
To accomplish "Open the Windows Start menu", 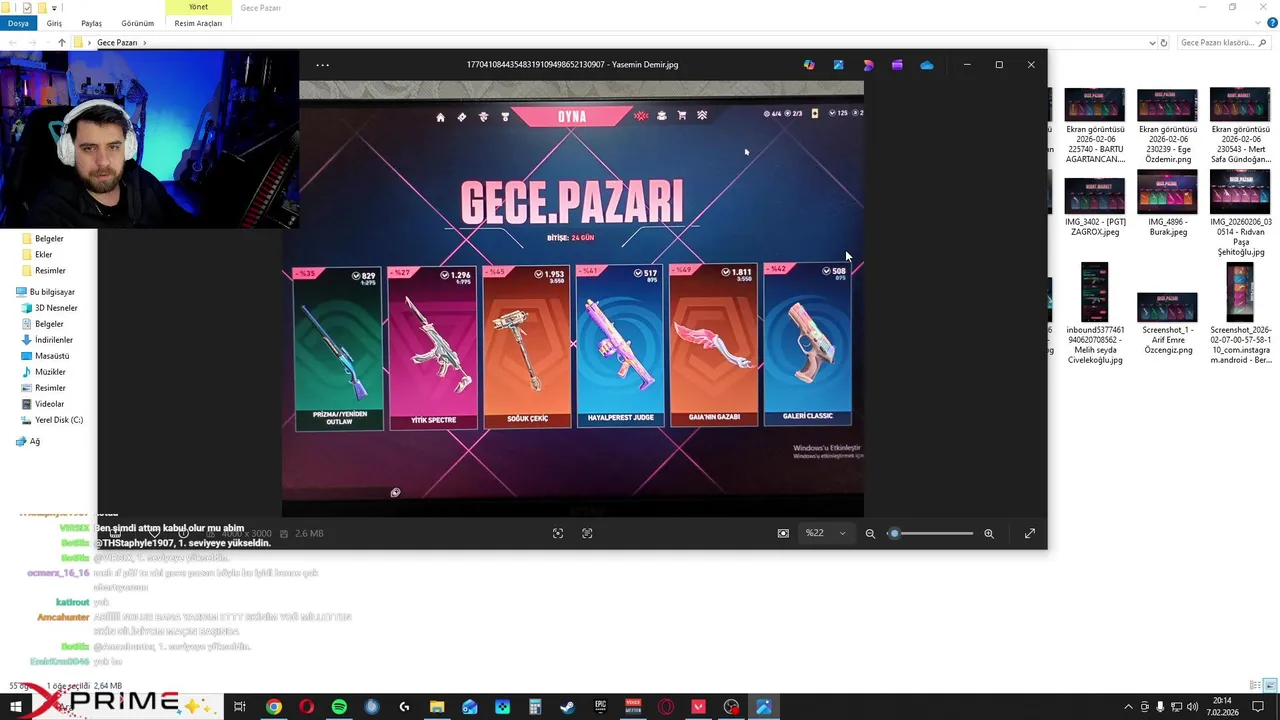I will [16, 707].
